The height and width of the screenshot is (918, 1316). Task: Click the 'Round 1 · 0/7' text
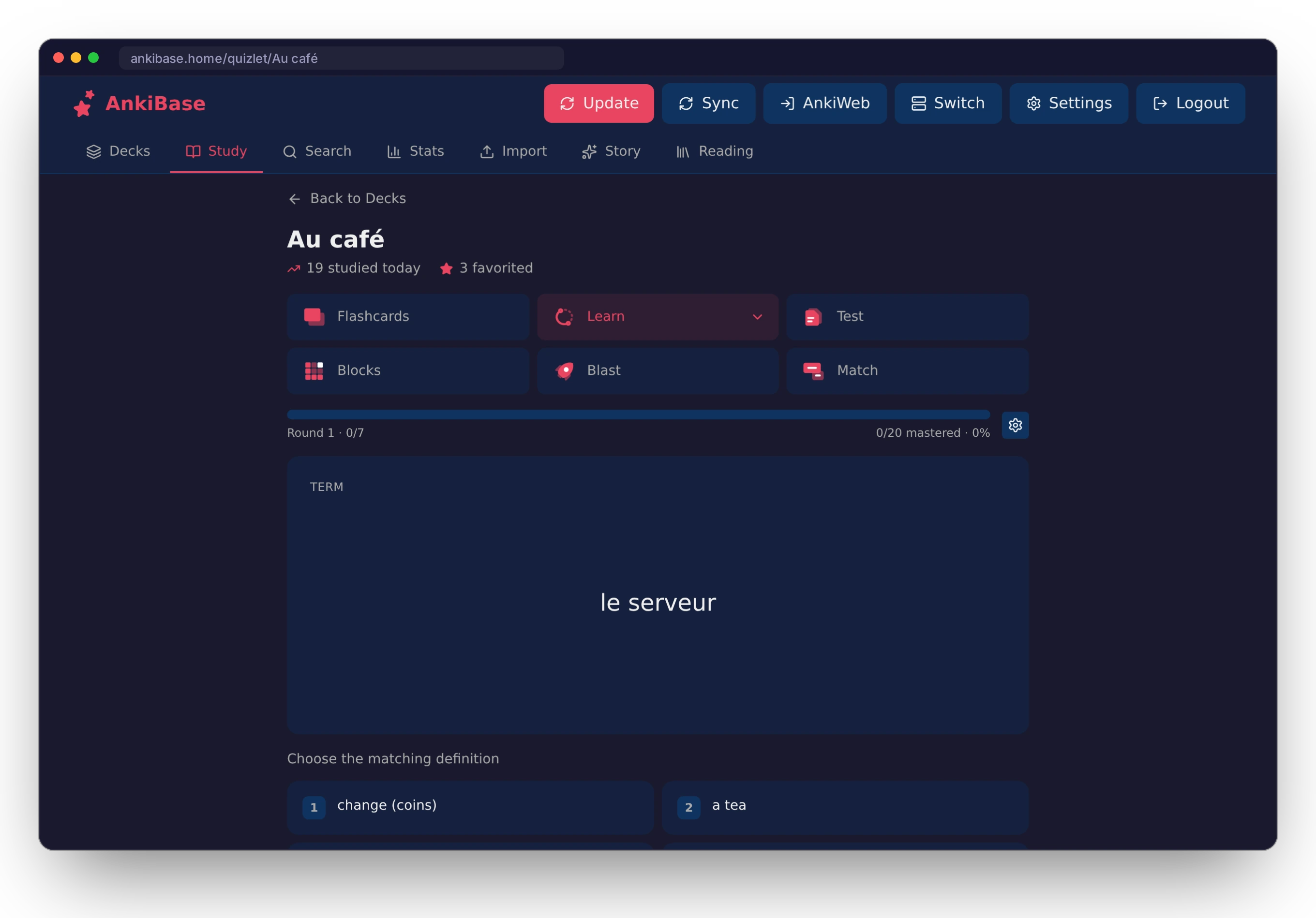point(326,433)
